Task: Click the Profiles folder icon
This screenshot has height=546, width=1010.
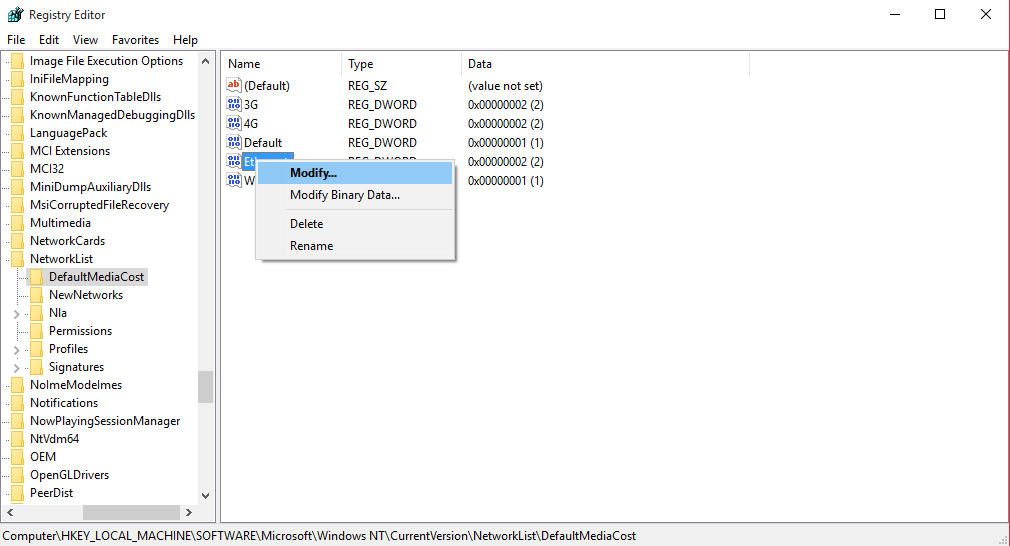Action: pos(36,349)
